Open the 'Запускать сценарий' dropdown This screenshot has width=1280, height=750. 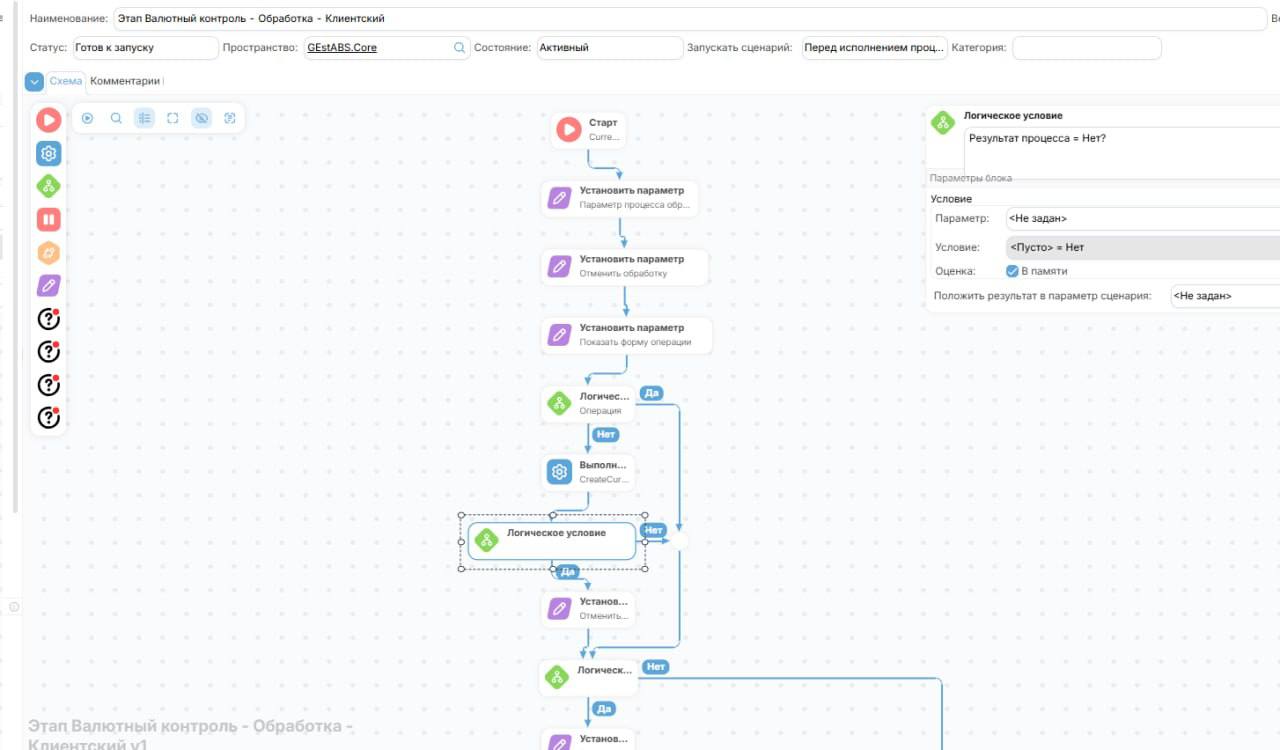874,47
